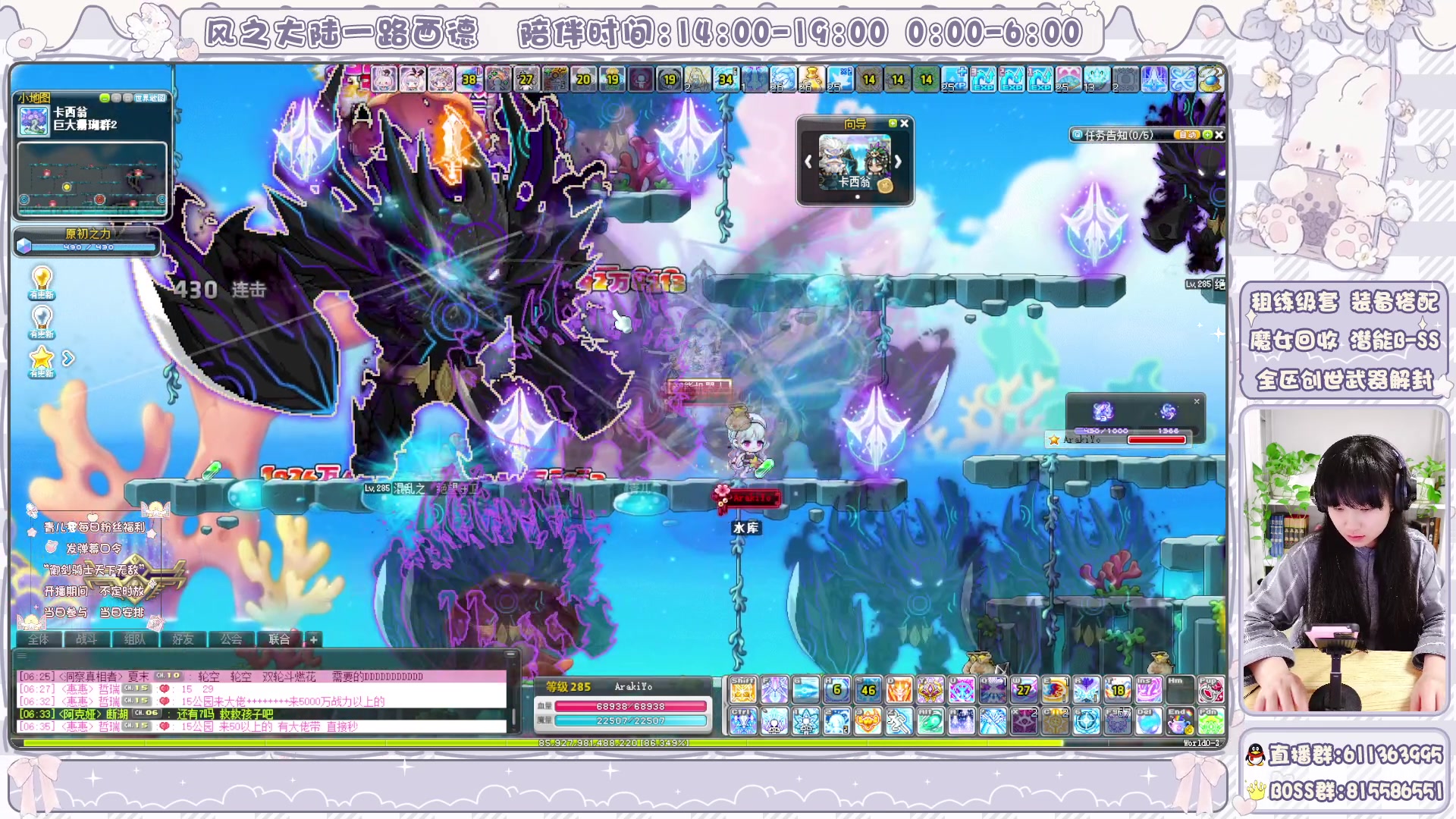This screenshot has height=819, width=1456.
Task: Click the X-key dark eye skill
Action: 1024,721
